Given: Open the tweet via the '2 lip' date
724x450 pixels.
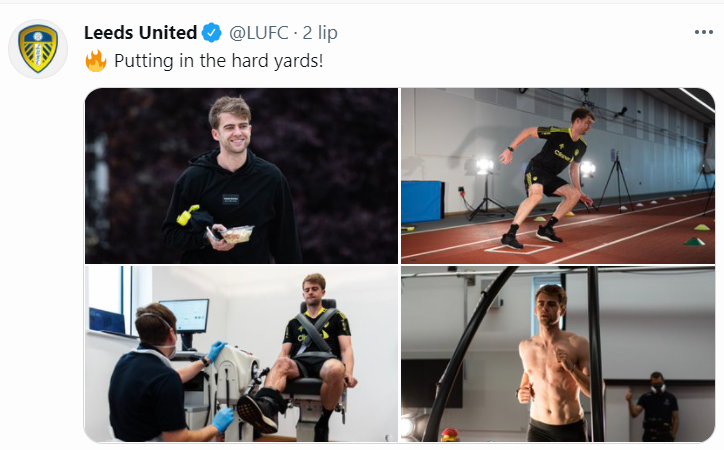Looking at the screenshot, I should tap(321, 33).
